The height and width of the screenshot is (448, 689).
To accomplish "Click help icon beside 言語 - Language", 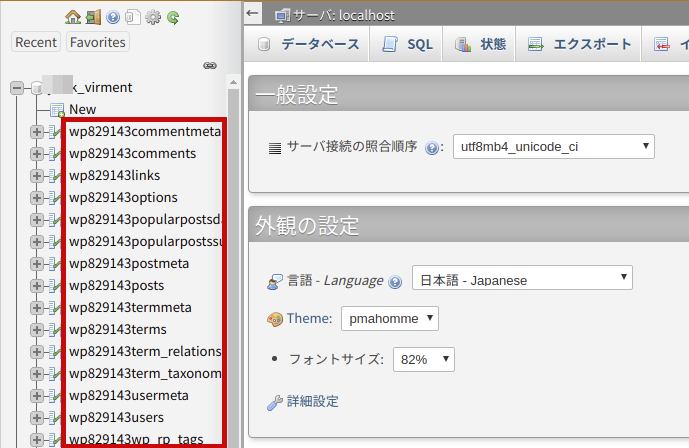I will tap(395, 282).
